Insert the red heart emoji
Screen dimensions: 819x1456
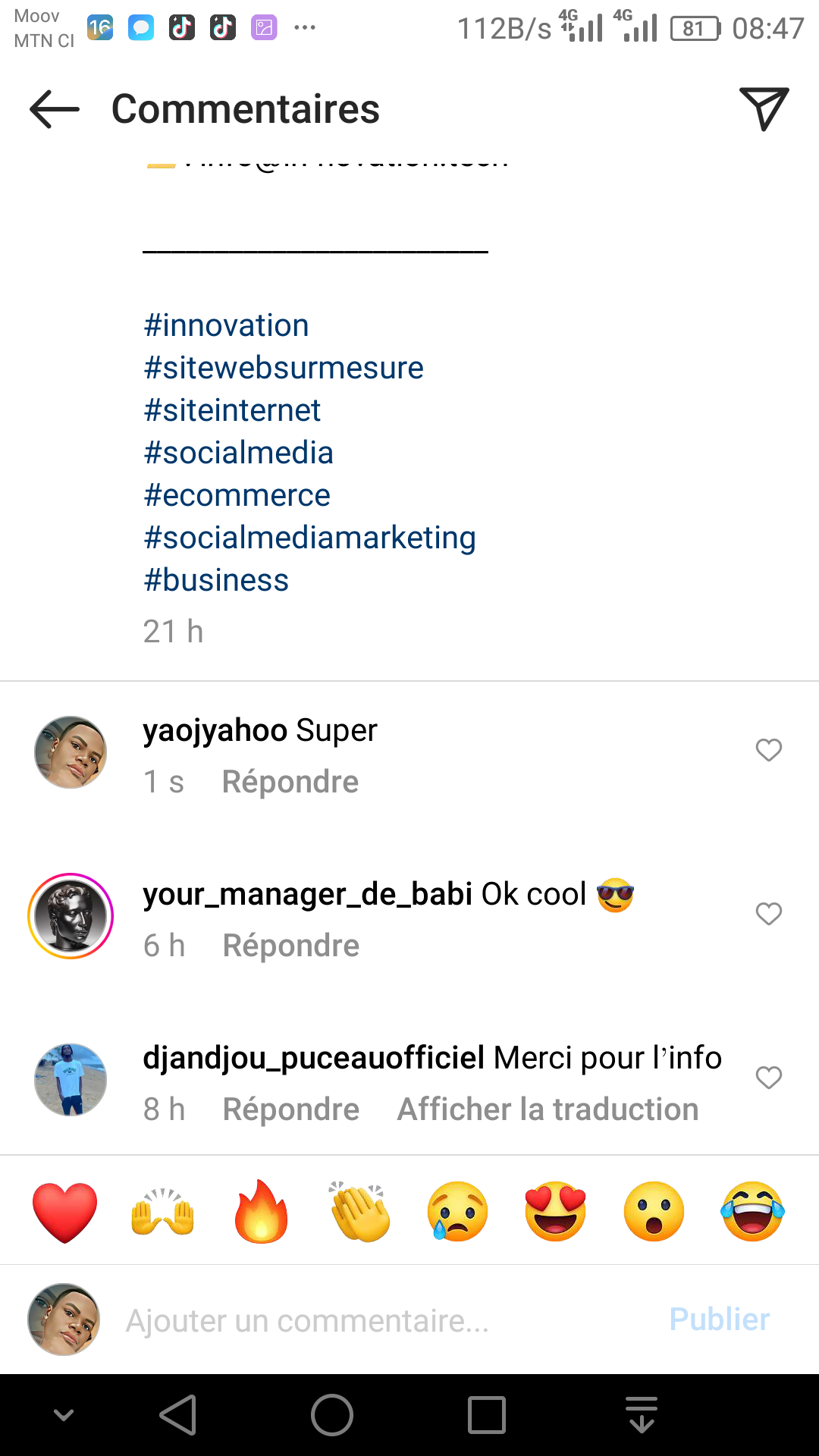pyautogui.click(x=65, y=1211)
